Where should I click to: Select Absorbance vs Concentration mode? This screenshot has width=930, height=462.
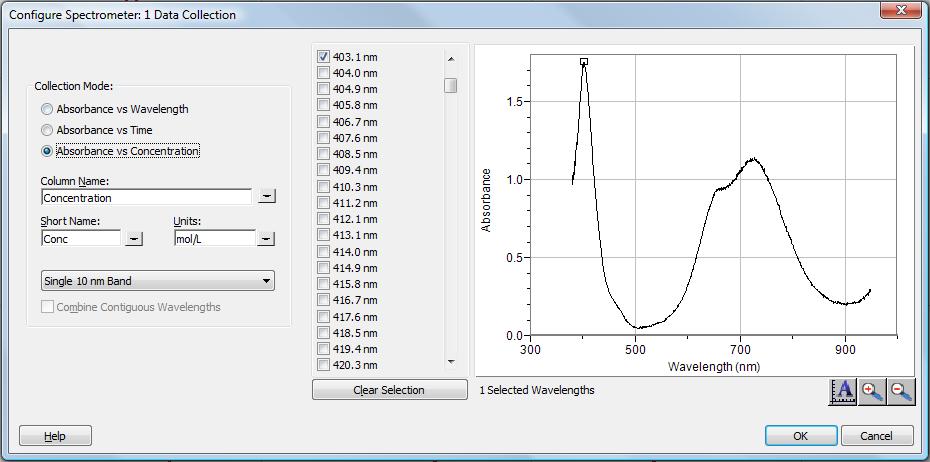click(46, 151)
